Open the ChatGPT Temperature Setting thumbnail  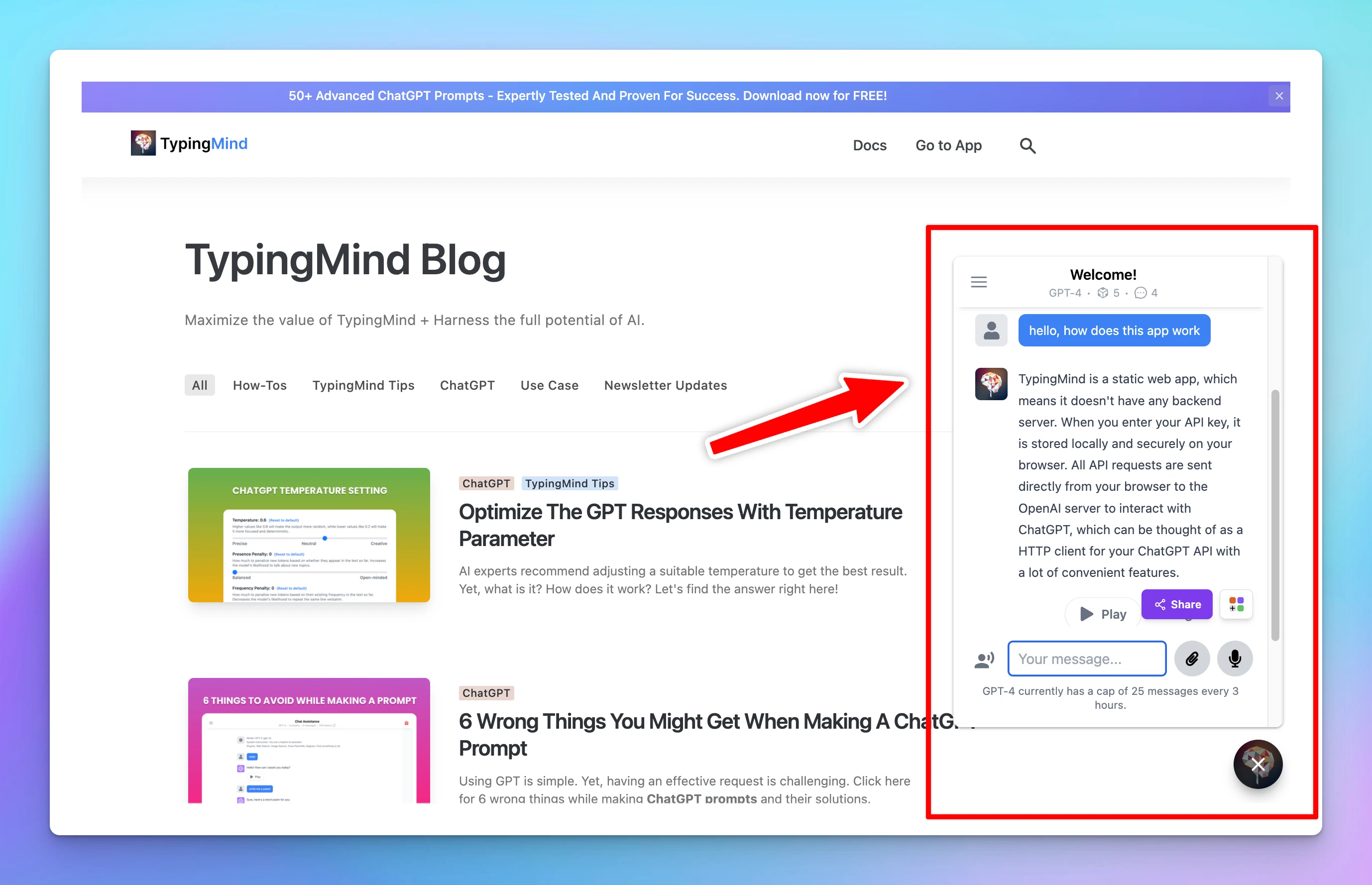tap(309, 535)
